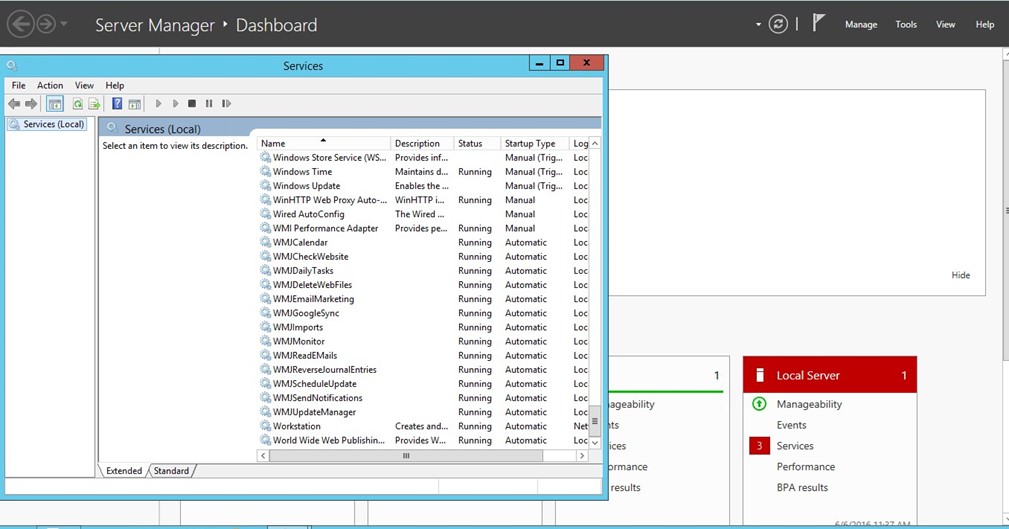Screen dimensions: 1009x529
Task: Click Server Manager back navigation button
Action: pos(21,24)
